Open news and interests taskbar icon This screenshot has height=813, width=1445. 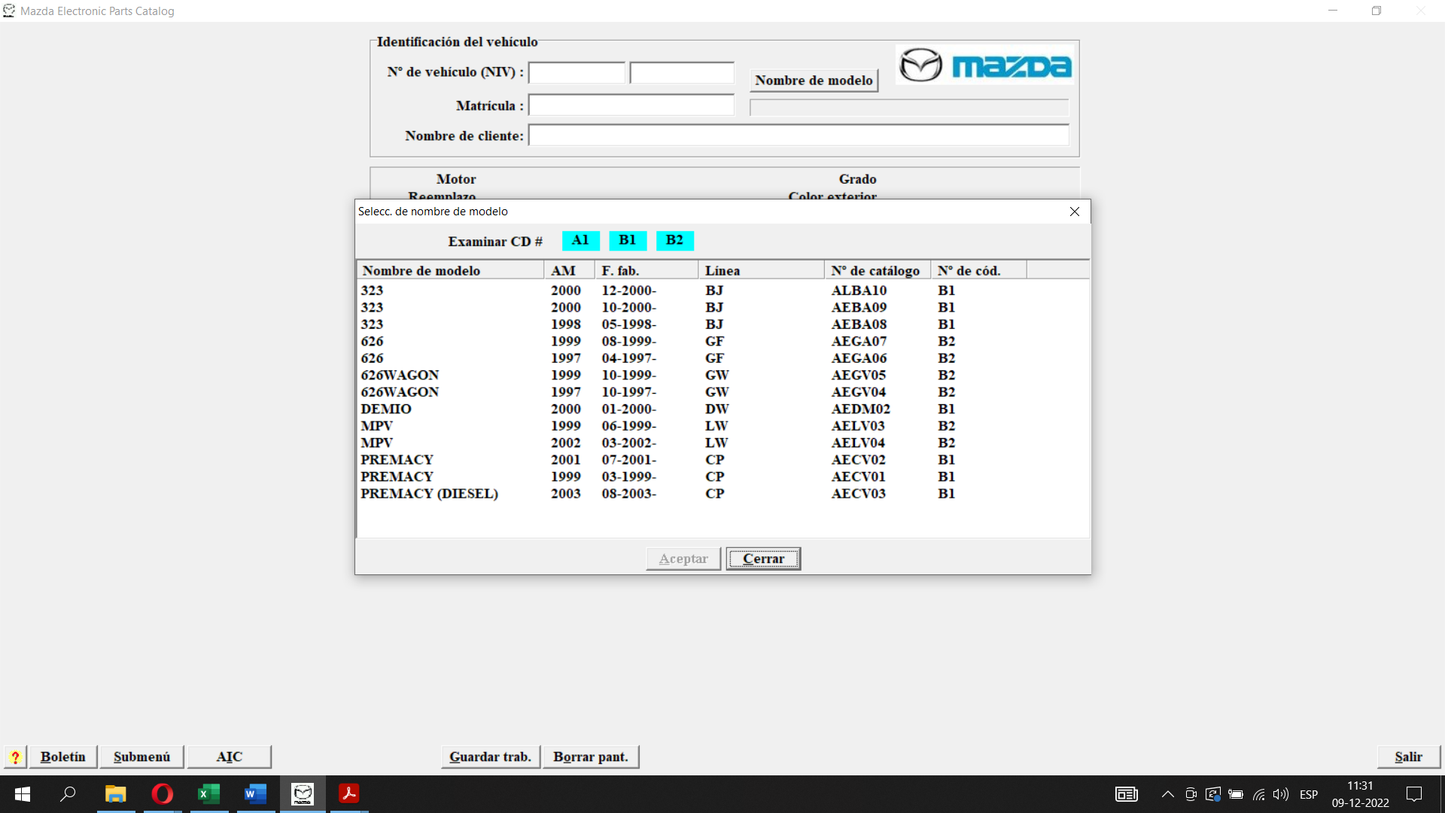(1126, 794)
